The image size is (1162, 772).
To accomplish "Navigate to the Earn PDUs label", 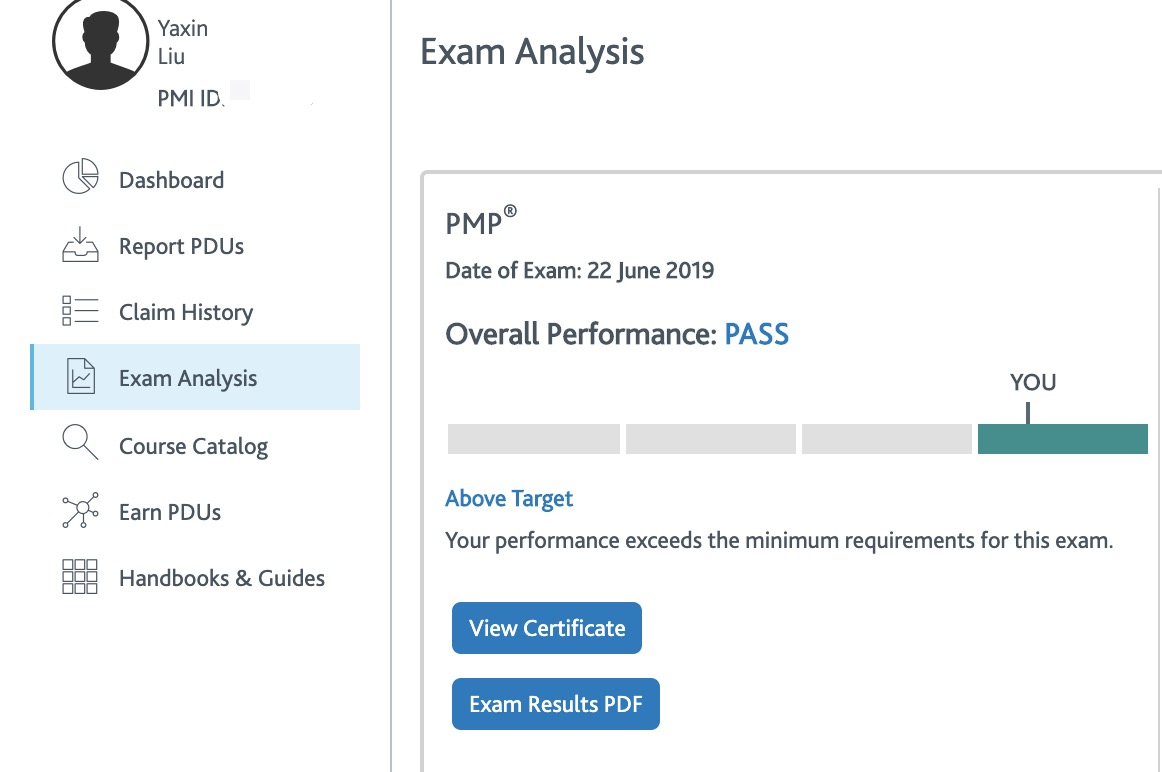I will (170, 512).
